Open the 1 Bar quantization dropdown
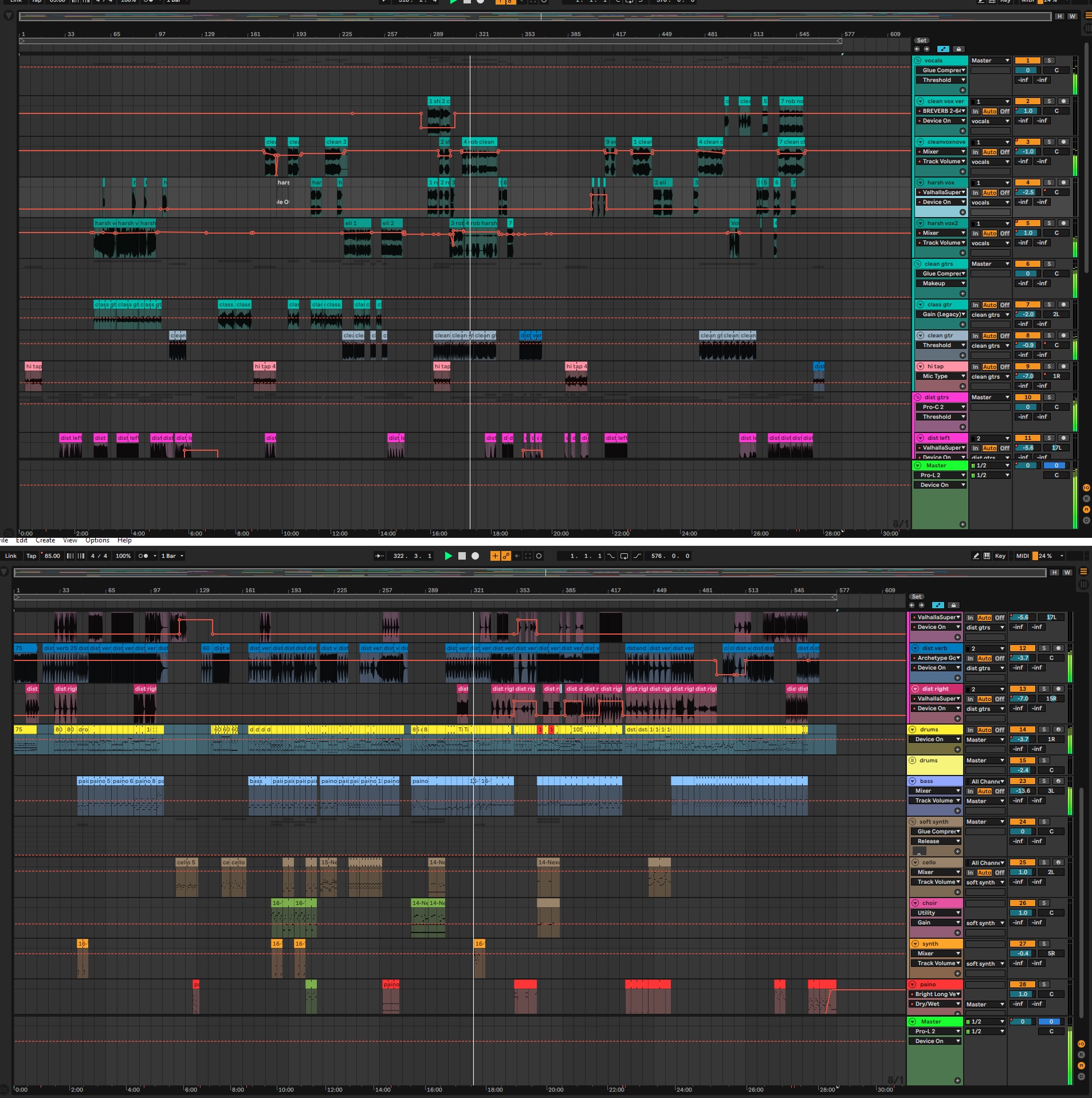Viewport: 1092px width, 1098px height. (172, 556)
